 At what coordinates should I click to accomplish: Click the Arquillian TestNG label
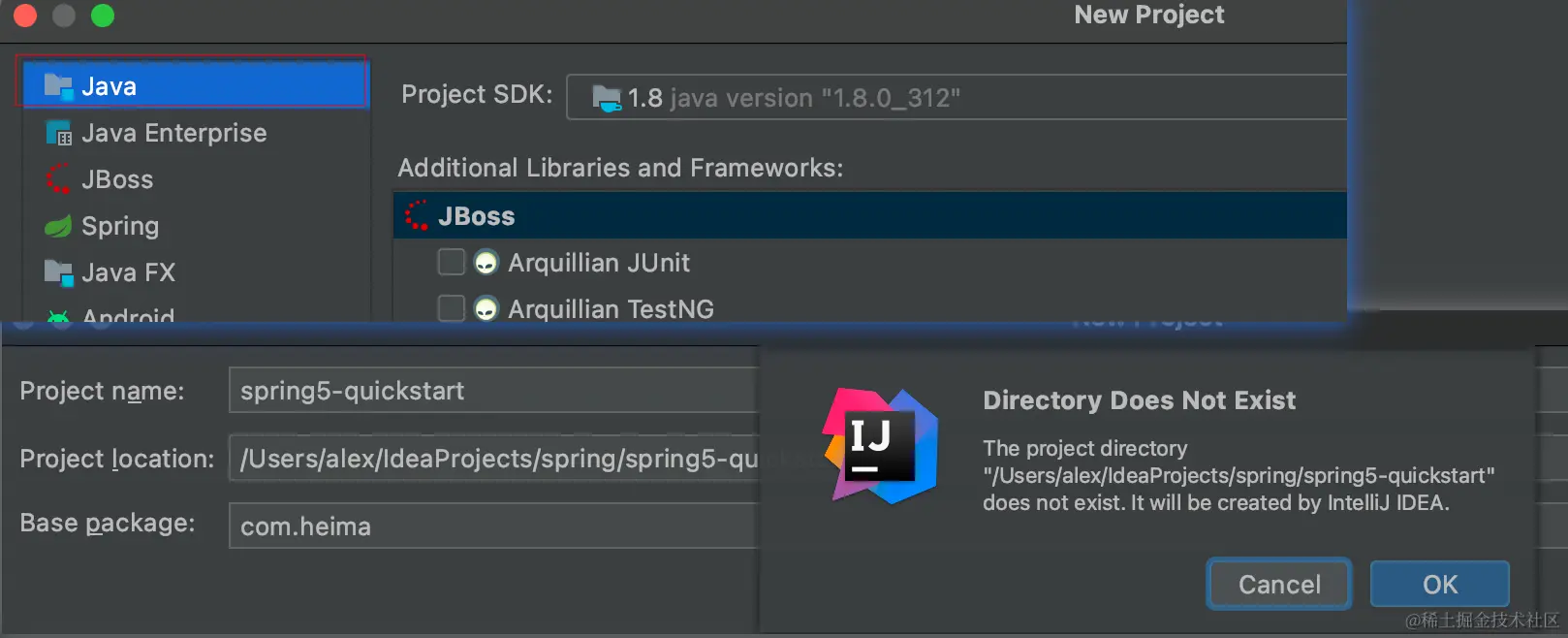tap(611, 309)
